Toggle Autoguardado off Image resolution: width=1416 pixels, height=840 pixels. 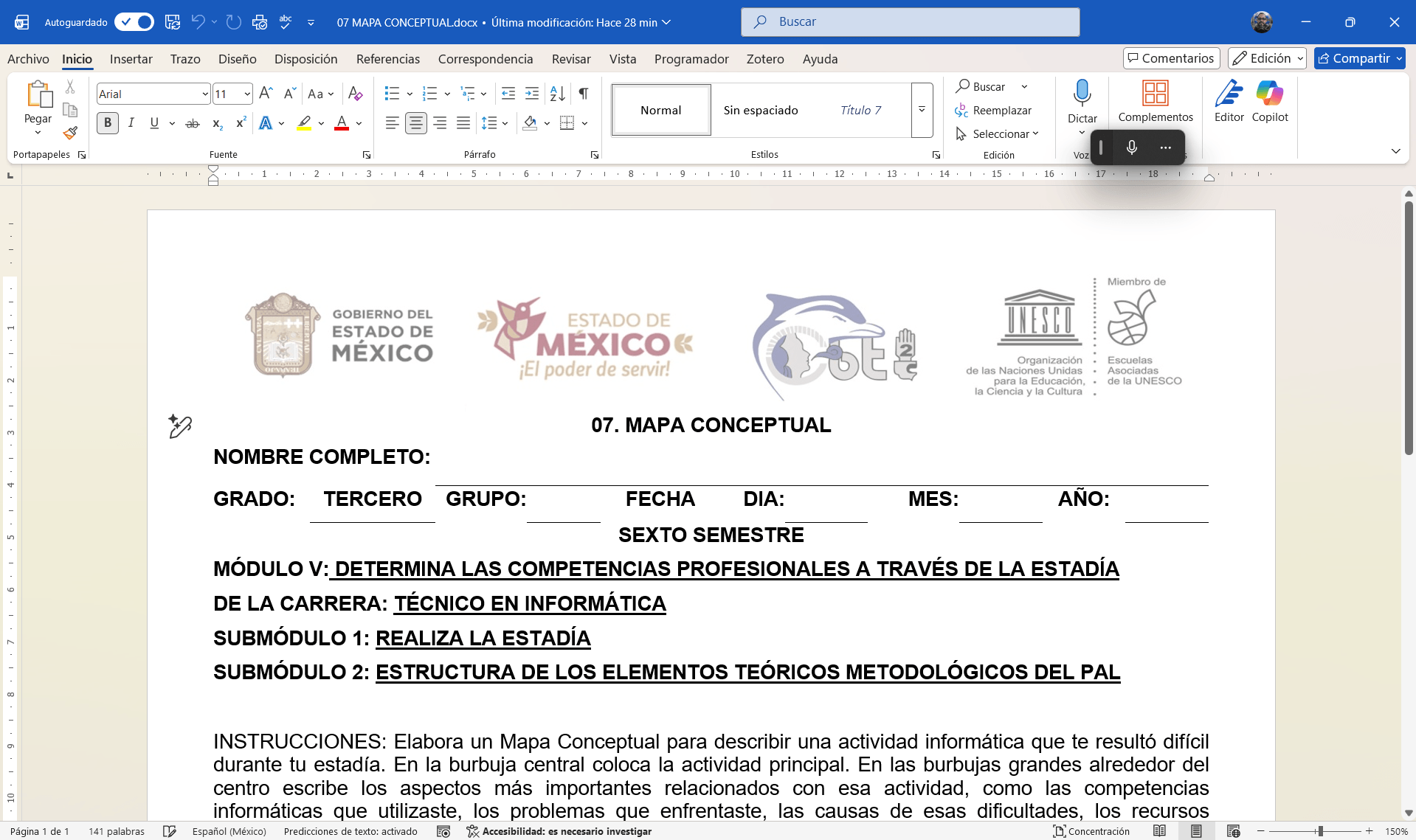tap(134, 22)
